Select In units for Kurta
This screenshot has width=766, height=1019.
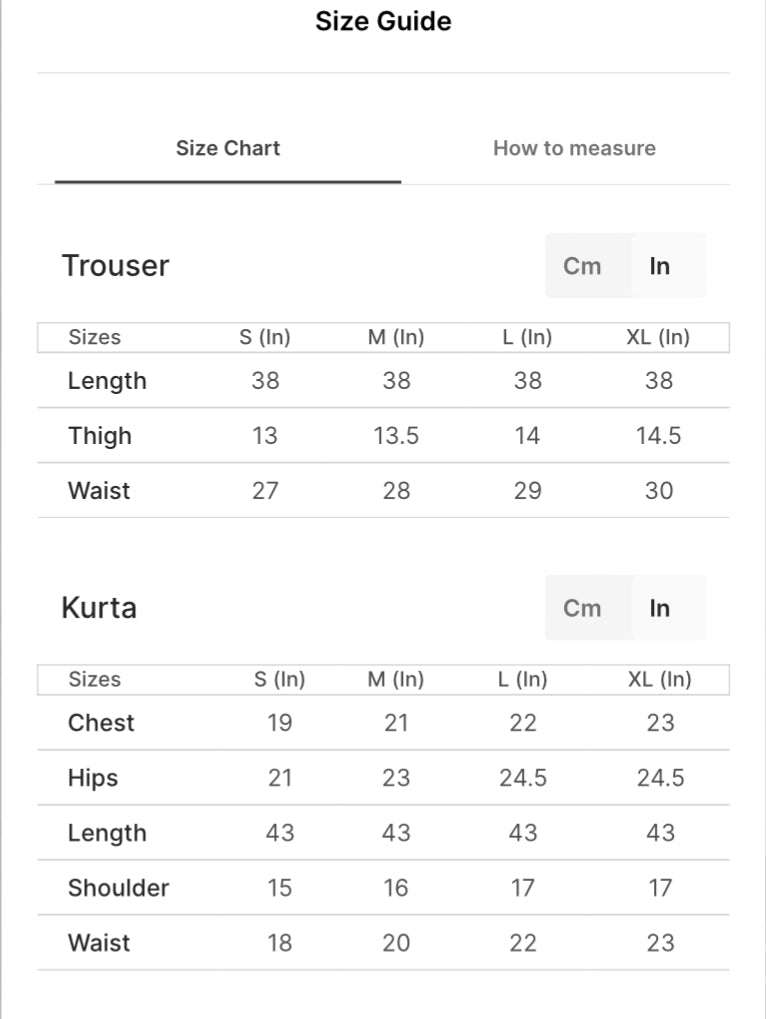tap(660, 608)
